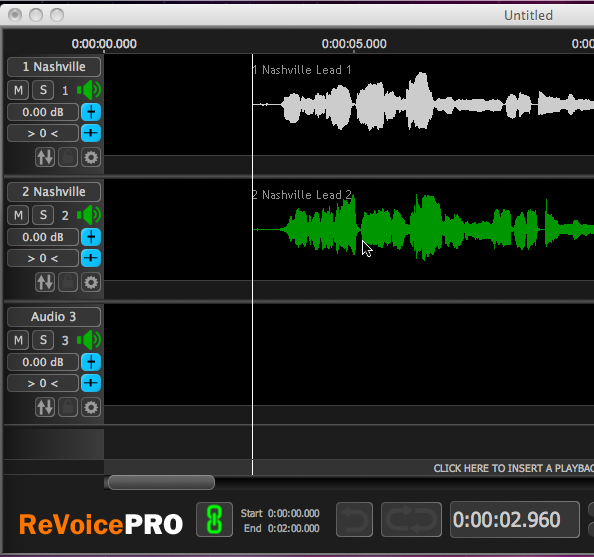The width and height of the screenshot is (594, 557).
Task: Click the up-down arrows icon on track 1
Action: [45, 157]
